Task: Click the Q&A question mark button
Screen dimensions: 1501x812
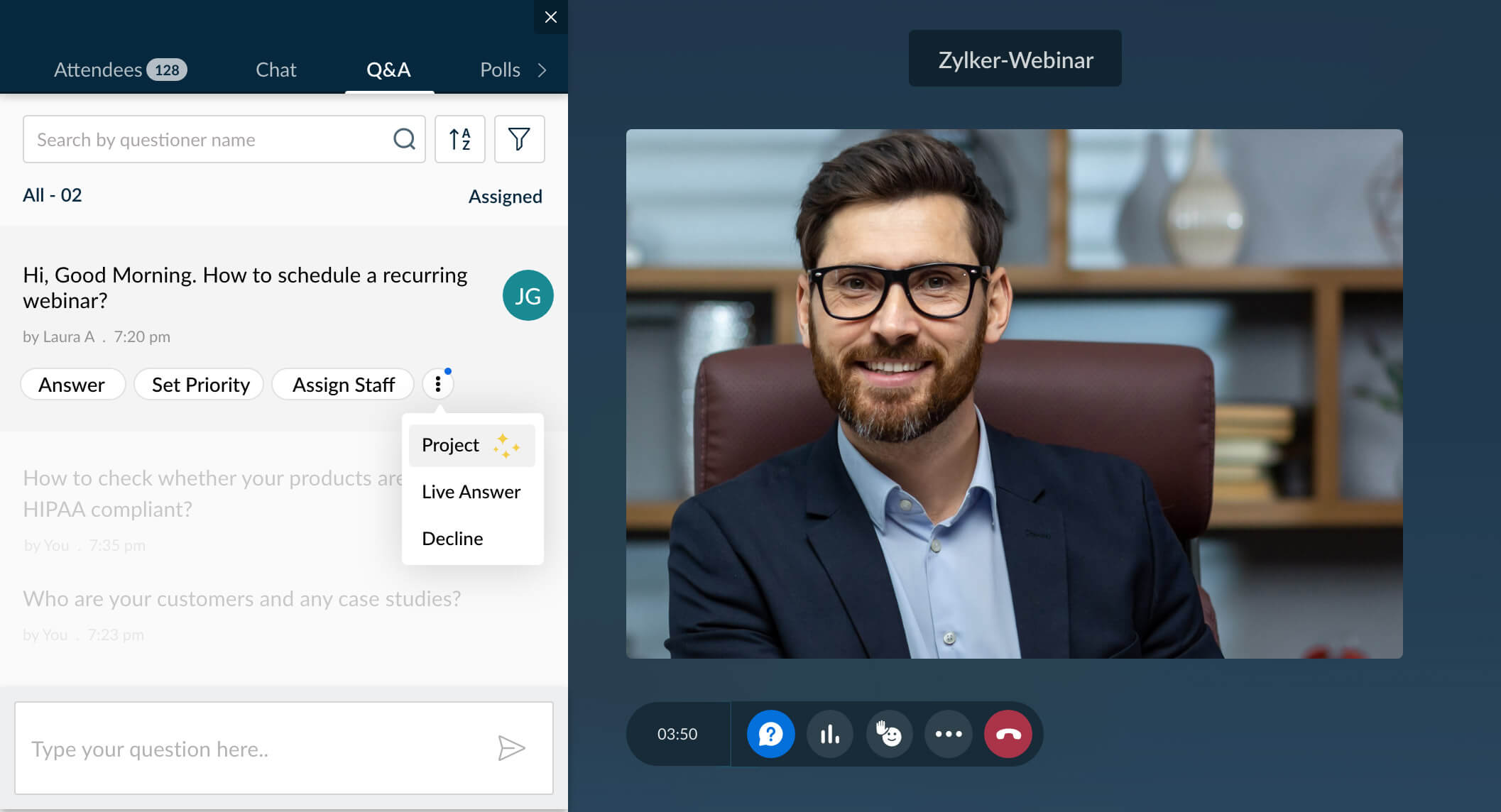Action: click(x=770, y=734)
